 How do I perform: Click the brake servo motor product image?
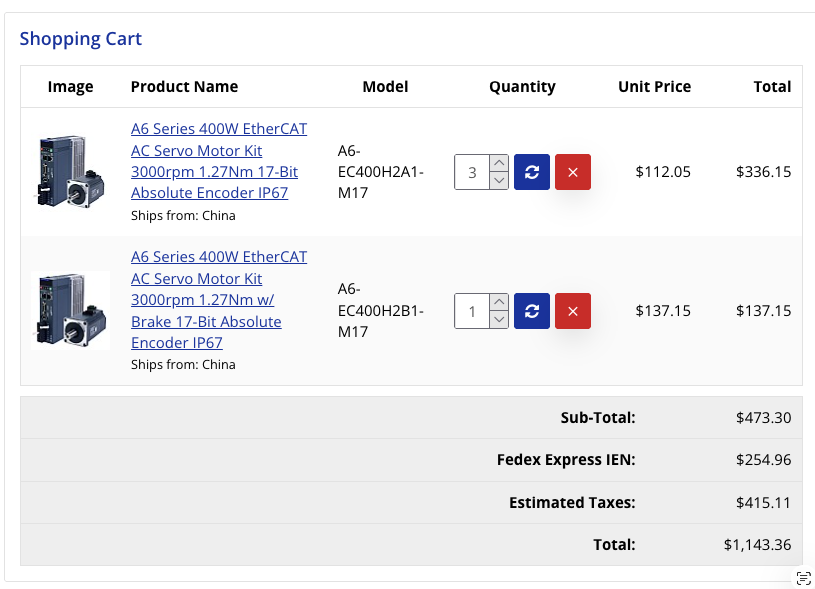(71, 310)
